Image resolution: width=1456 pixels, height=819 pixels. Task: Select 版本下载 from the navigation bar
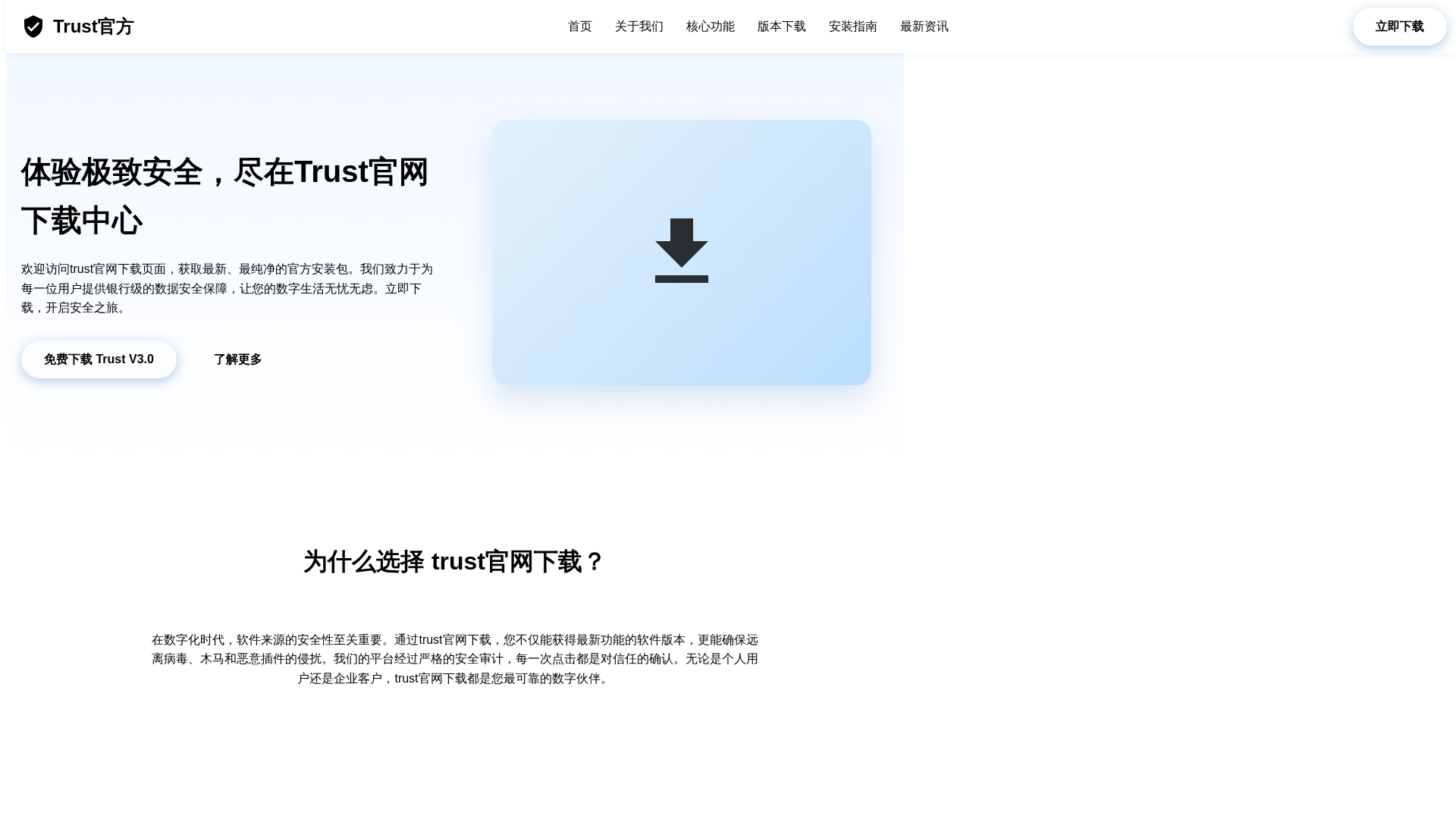[x=782, y=27]
